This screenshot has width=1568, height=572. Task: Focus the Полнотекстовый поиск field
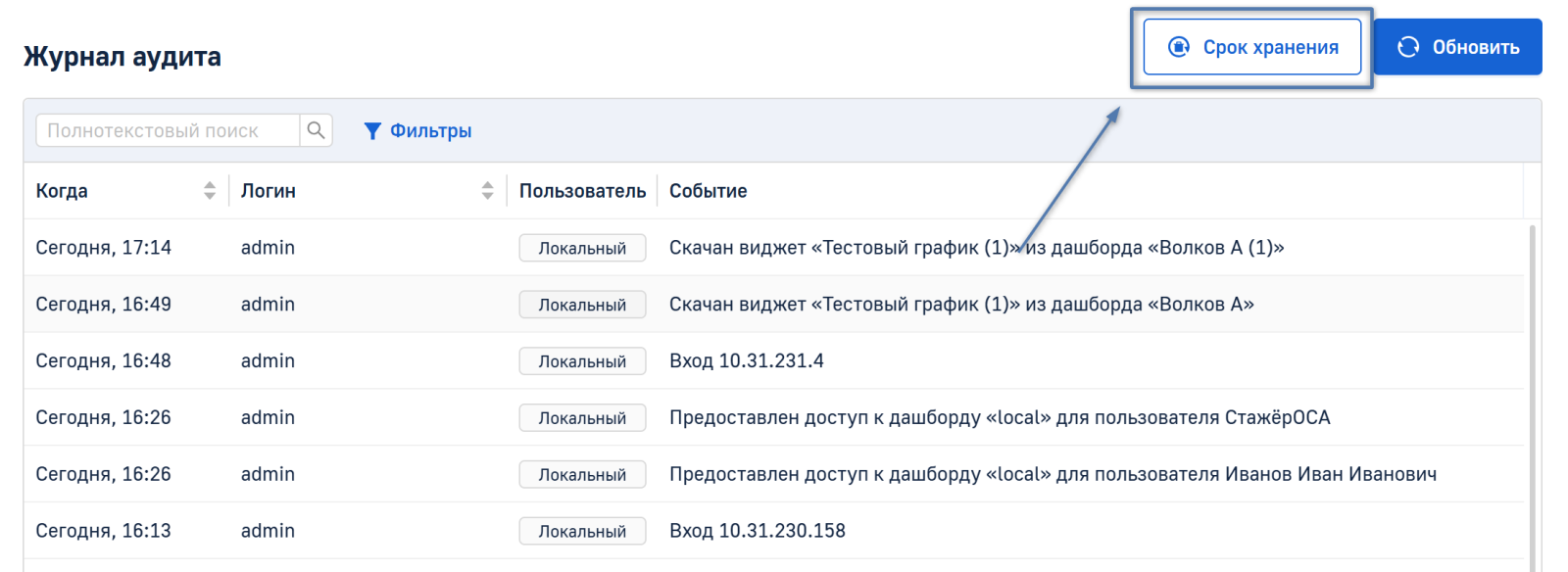coord(167,130)
